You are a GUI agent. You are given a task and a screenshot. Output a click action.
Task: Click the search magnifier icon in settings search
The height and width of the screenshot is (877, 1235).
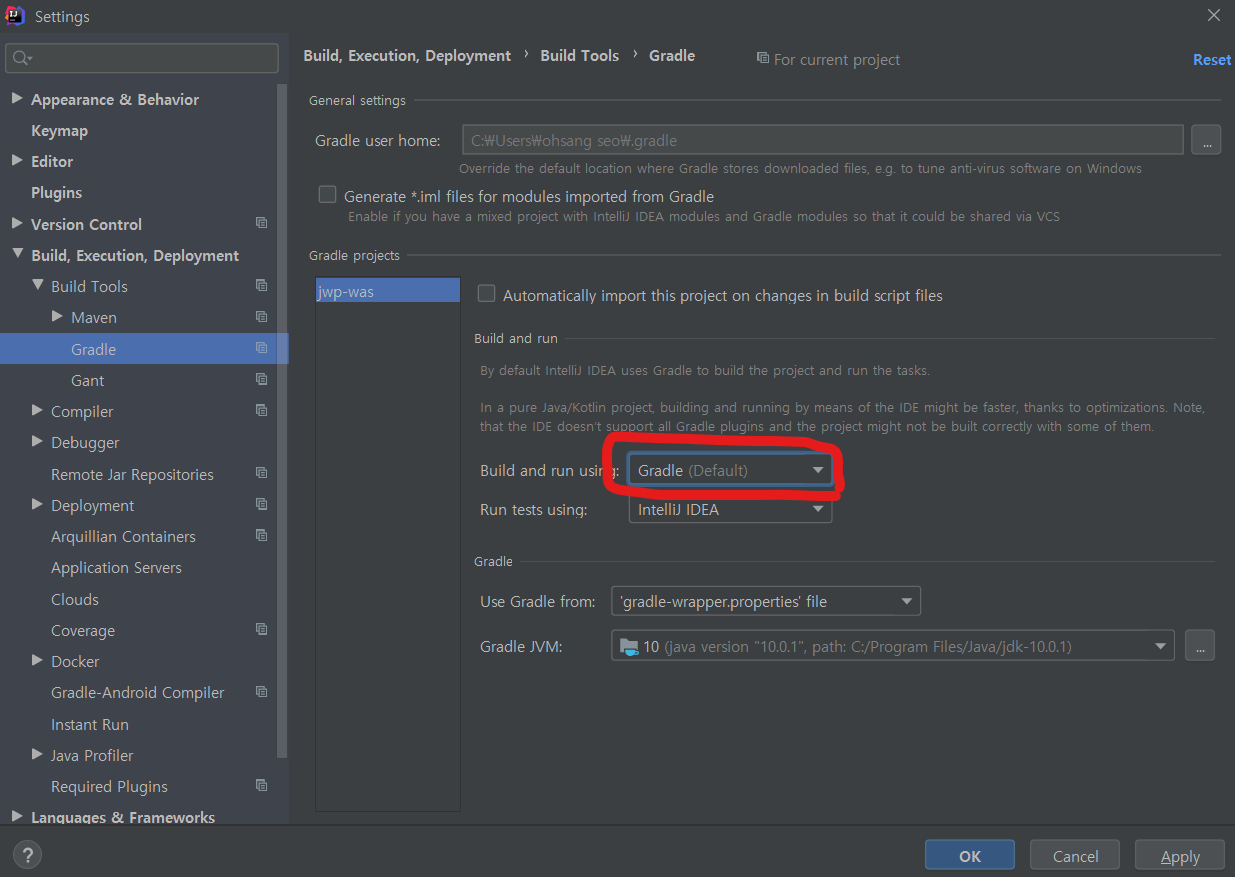[x=21, y=59]
